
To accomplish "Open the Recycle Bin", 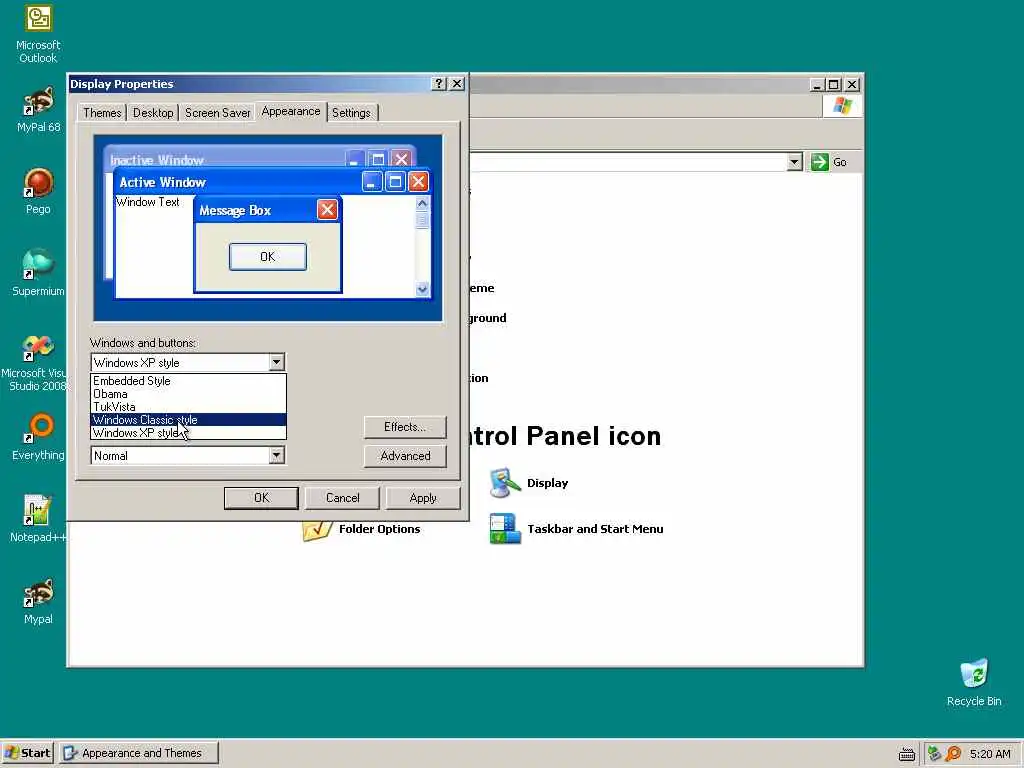I will (974, 682).
